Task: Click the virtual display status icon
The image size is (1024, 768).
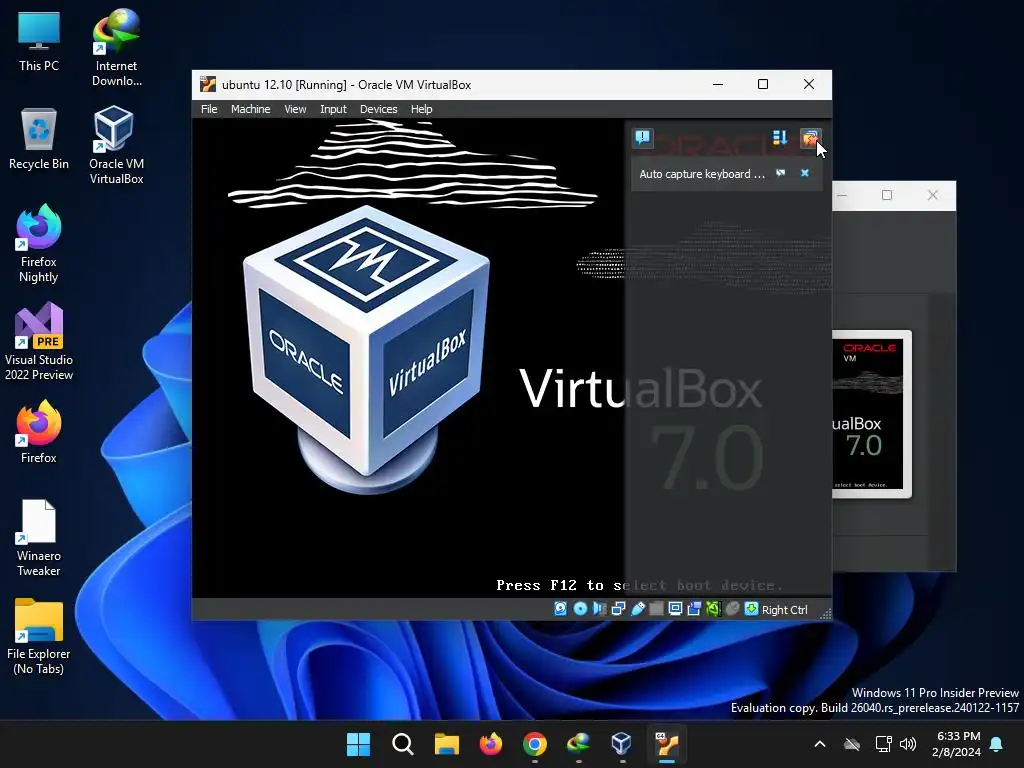Action: (x=675, y=609)
